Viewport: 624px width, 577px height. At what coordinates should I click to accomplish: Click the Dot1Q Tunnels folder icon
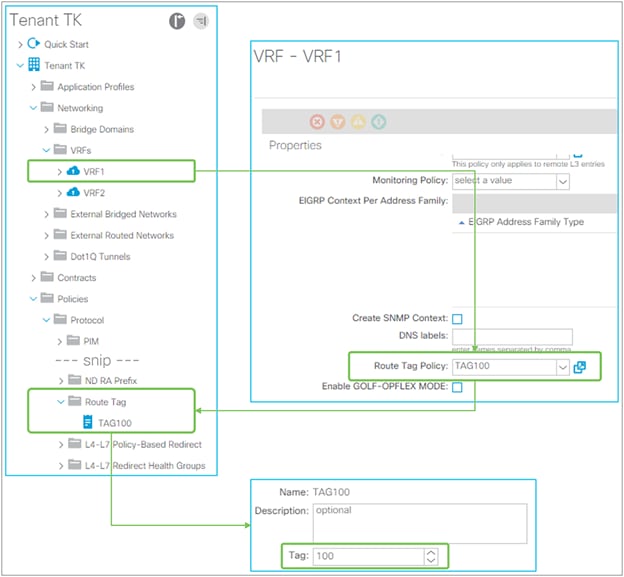tap(60, 255)
